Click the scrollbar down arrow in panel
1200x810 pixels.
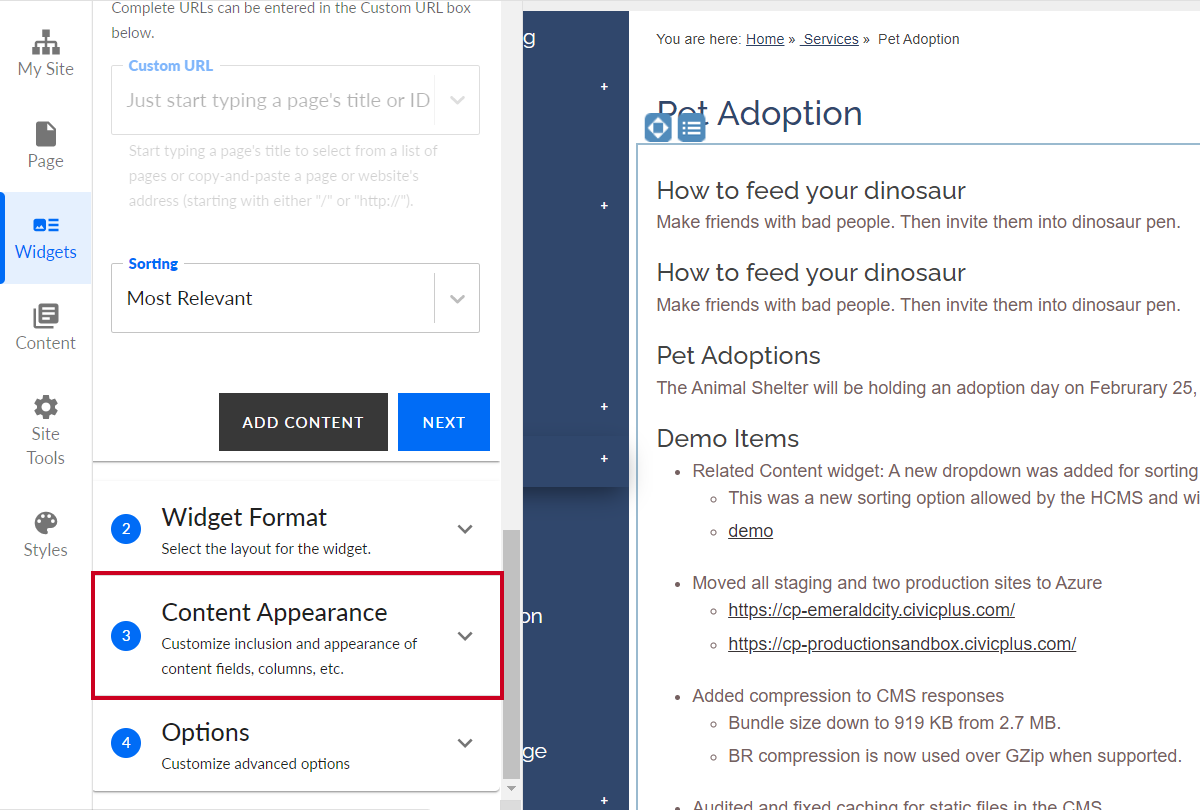click(x=511, y=788)
